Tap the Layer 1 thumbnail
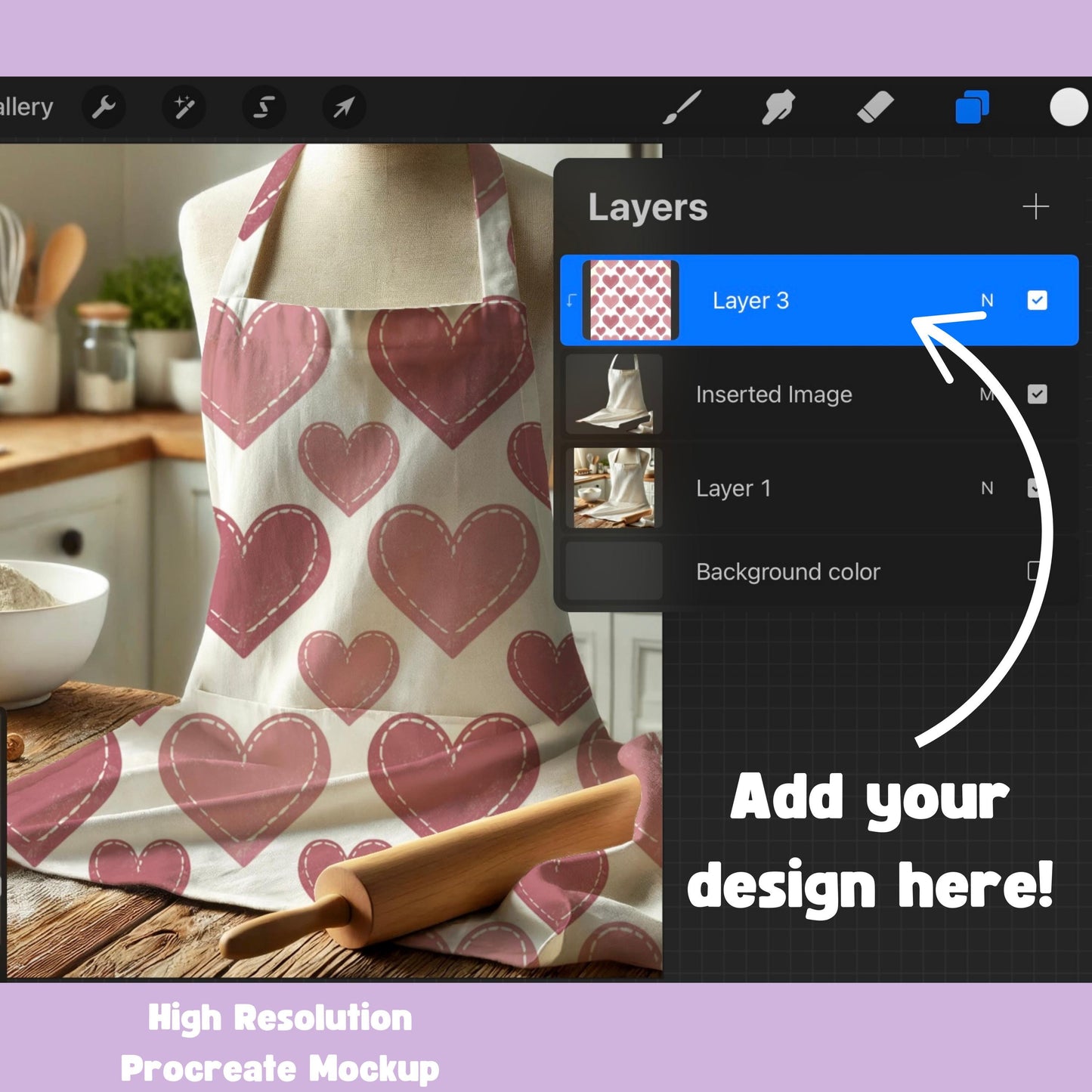The width and height of the screenshot is (1092, 1092). point(614,487)
